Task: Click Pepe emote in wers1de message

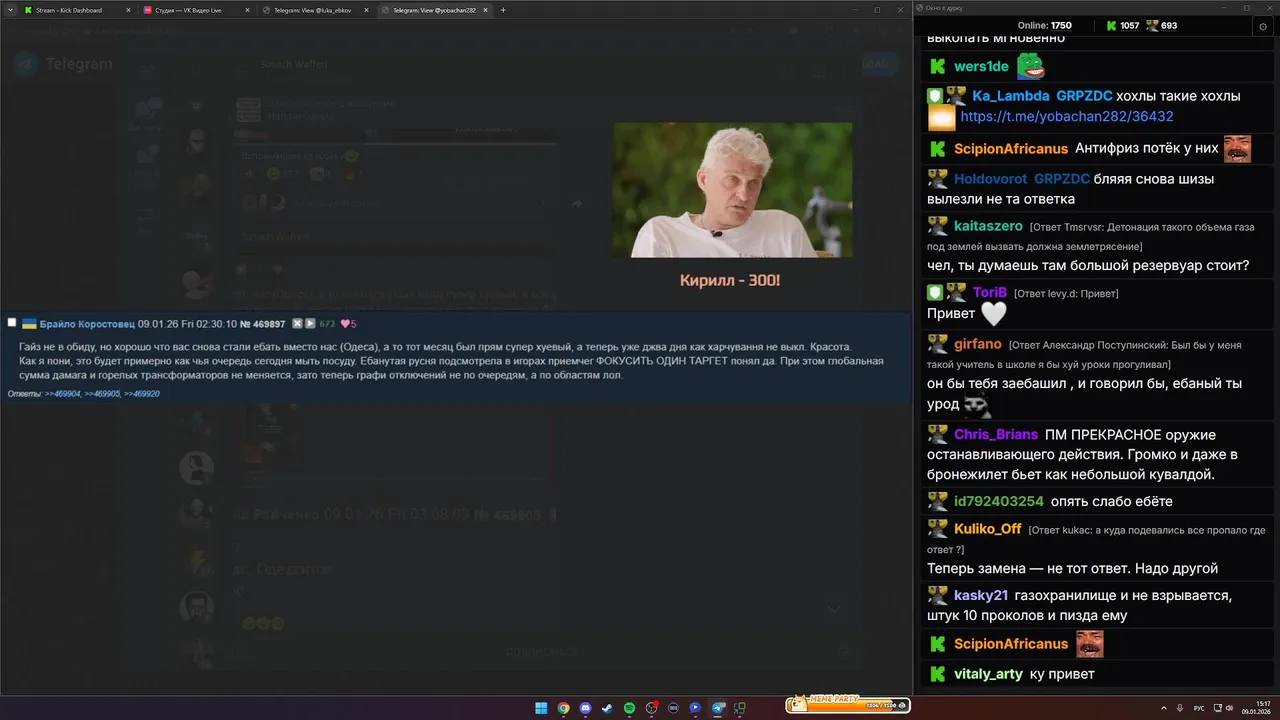Action: pyautogui.click(x=1031, y=66)
